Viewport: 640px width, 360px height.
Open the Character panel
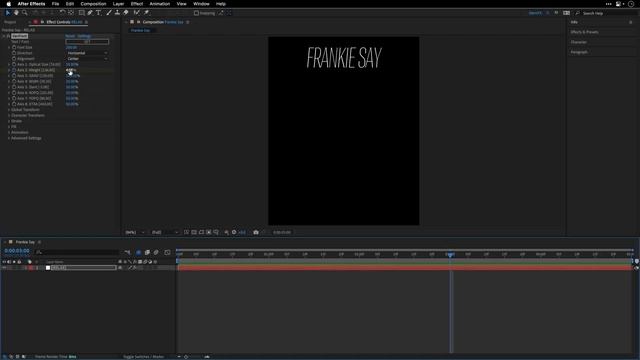click(579, 42)
